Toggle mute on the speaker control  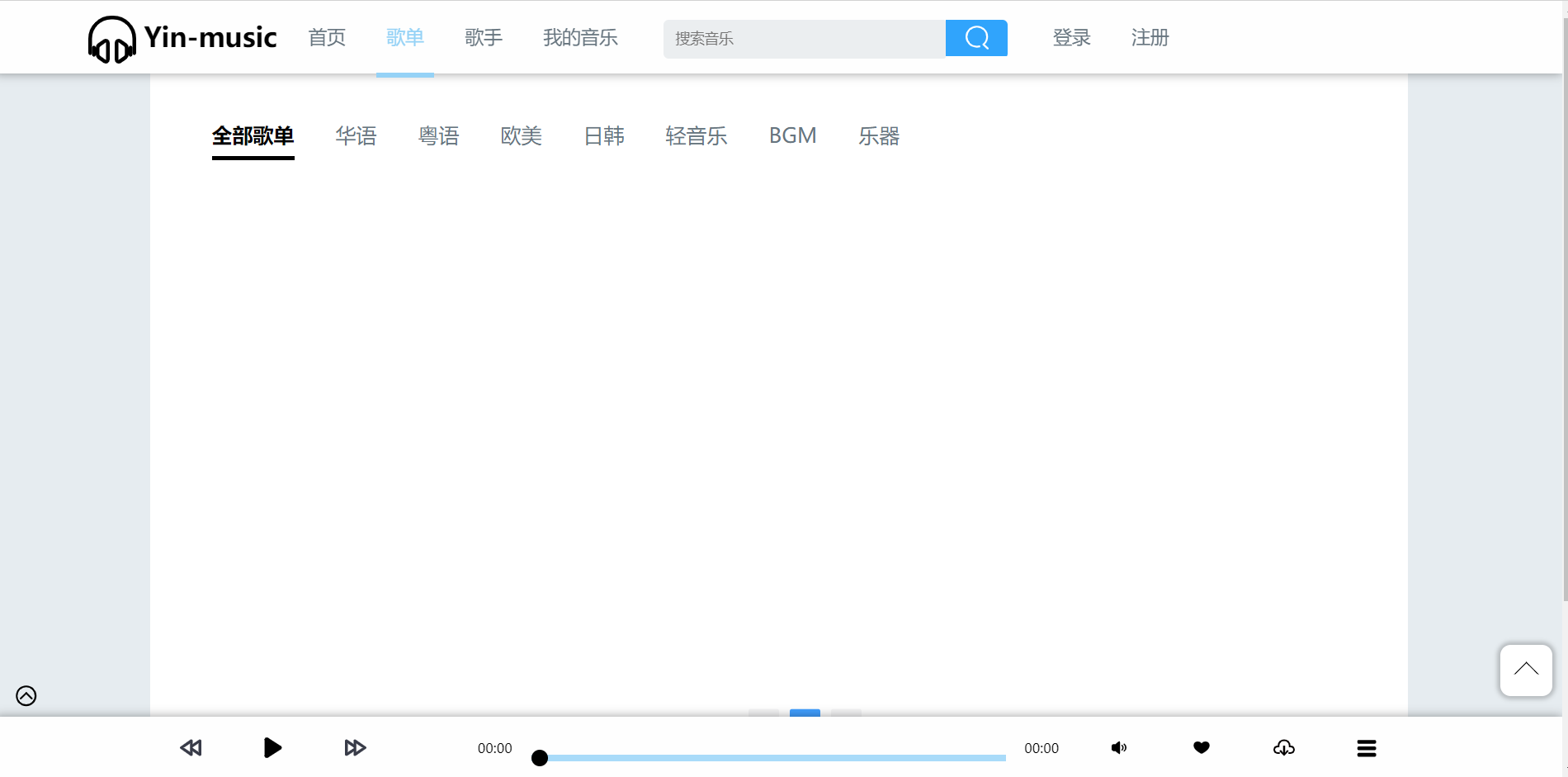coord(1119,748)
